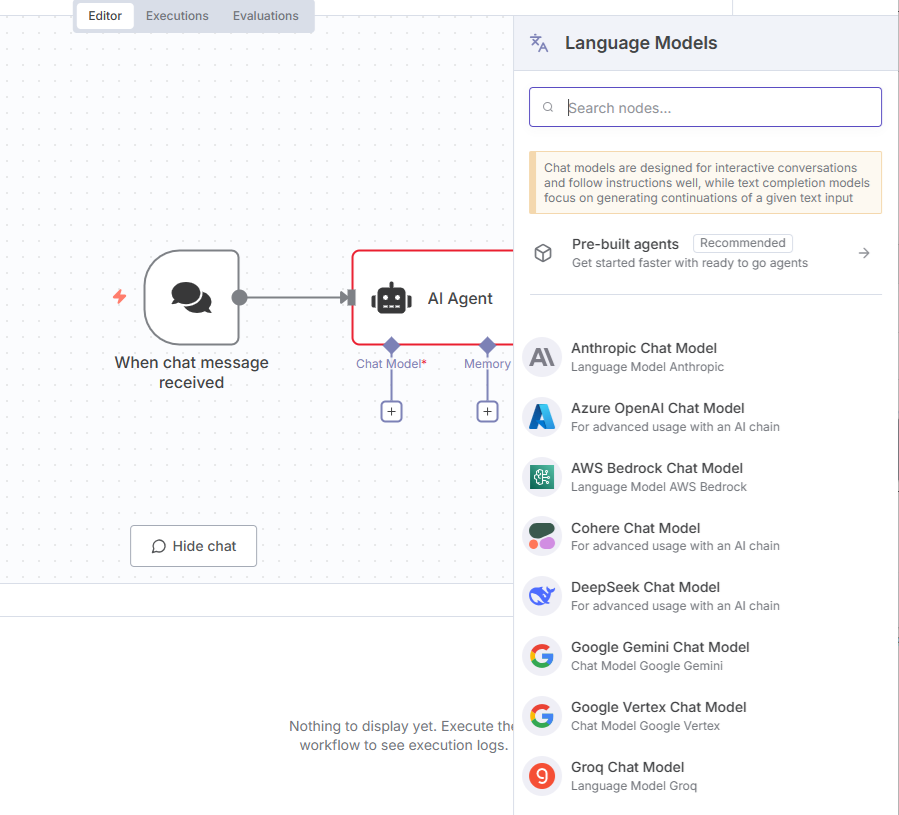Viewport: 899px width, 815px height.
Task: Choose the Google Vertex Chat Model icon
Action: pyautogui.click(x=542, y=716)
